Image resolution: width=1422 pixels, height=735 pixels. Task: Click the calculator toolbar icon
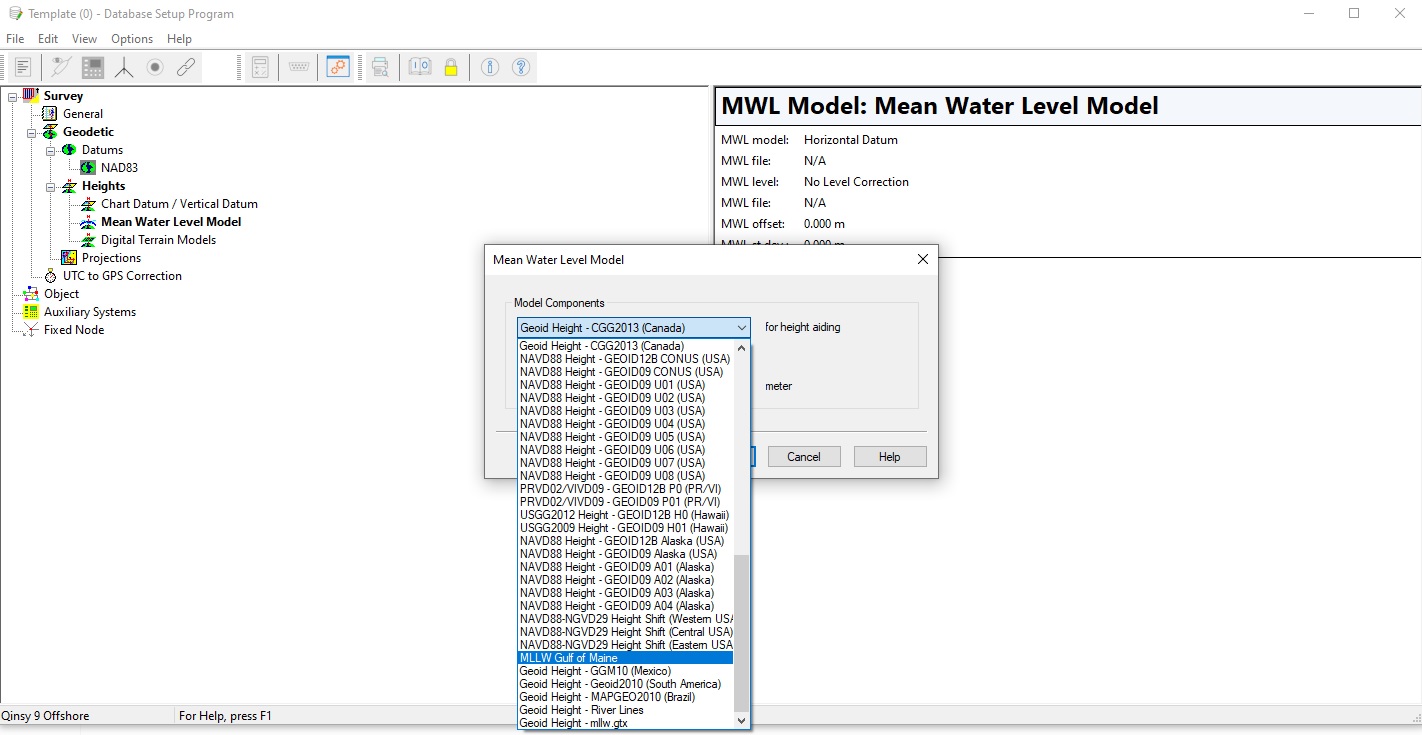coord(260,67)
